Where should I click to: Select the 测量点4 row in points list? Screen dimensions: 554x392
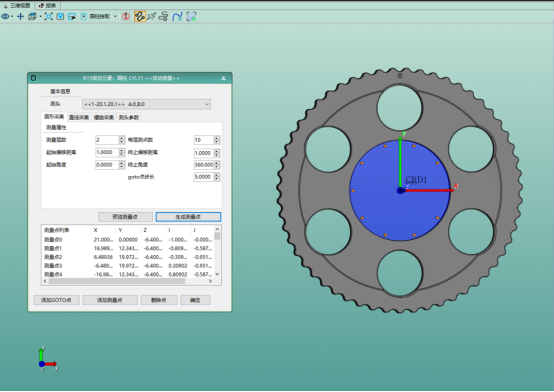click(x=128, y=274)
